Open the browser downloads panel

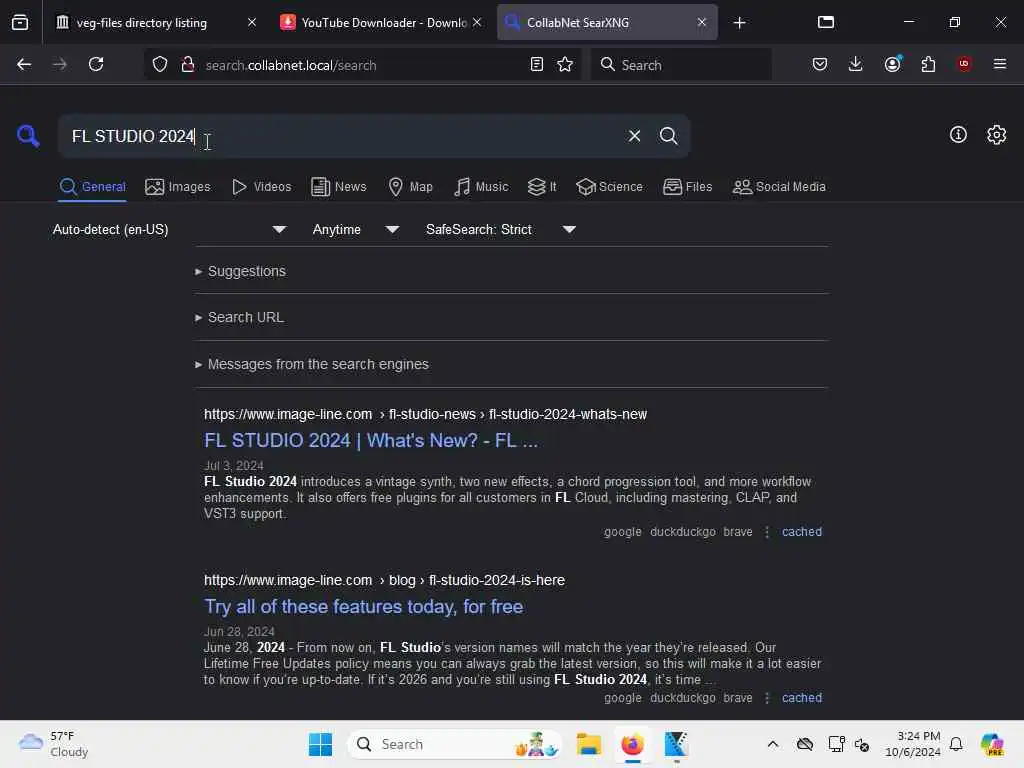856,65
